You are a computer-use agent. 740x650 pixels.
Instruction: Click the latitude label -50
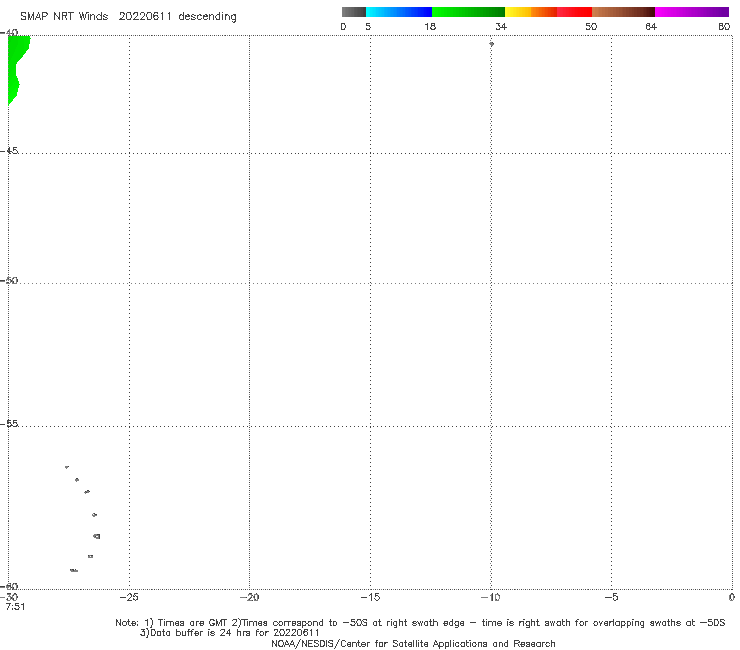pos(9,281)
